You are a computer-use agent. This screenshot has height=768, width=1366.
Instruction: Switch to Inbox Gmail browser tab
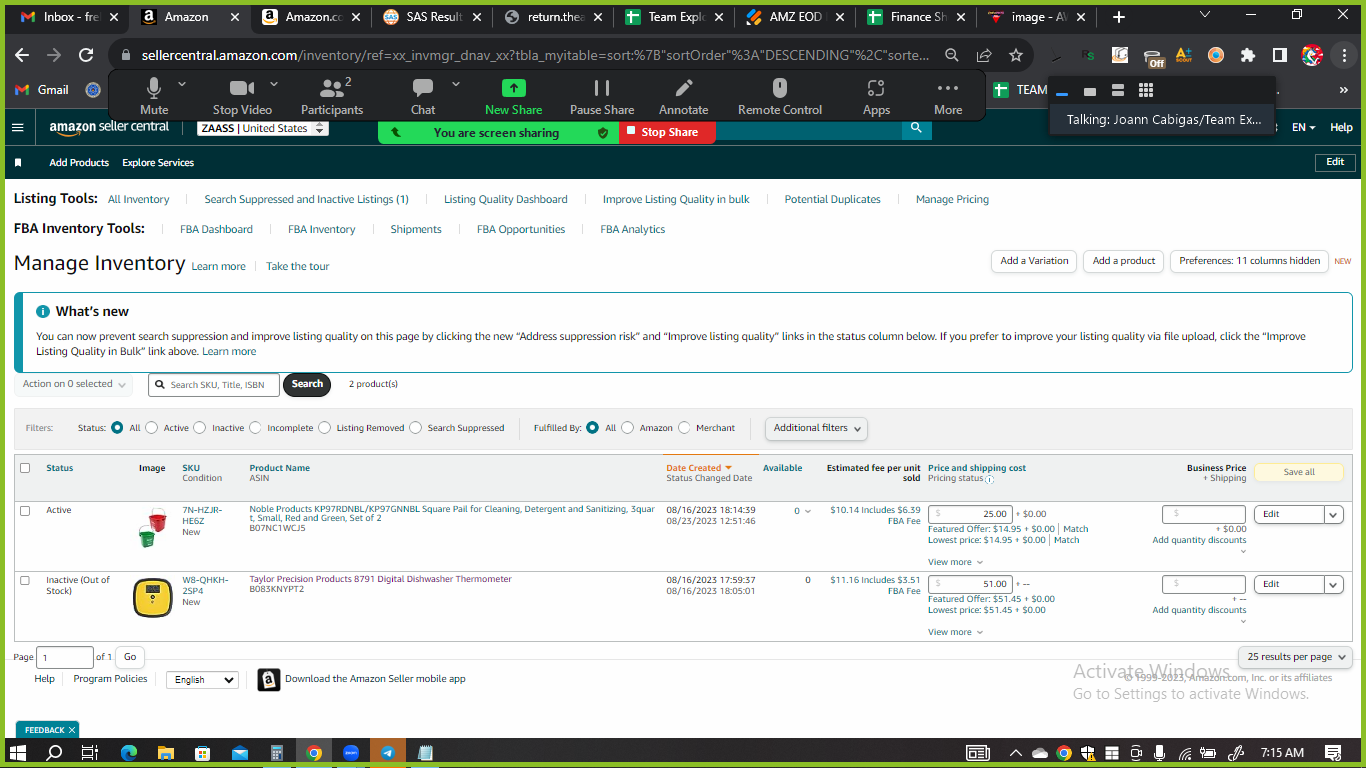[68, 17]
